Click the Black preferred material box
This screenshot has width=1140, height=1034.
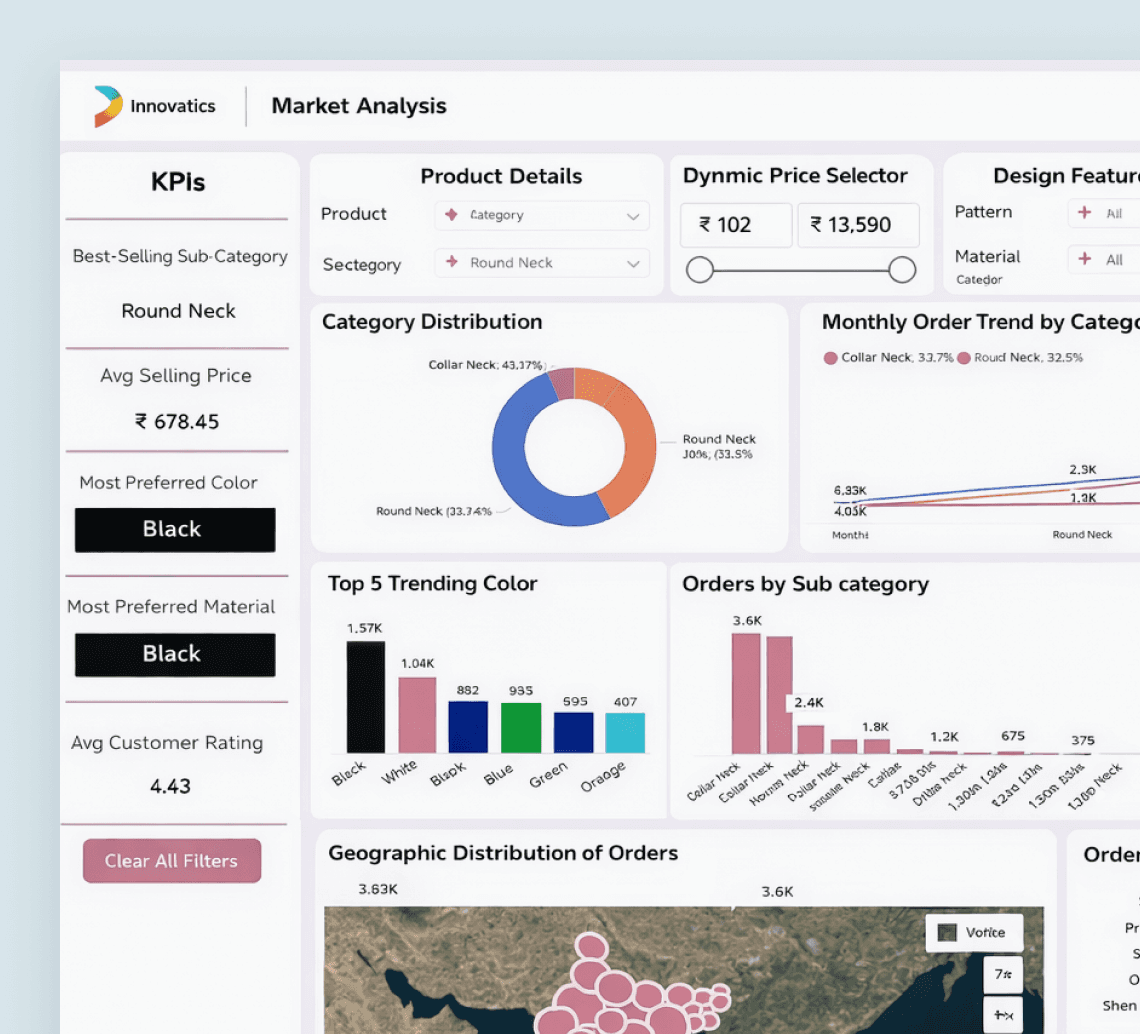(x=175, y=654)
